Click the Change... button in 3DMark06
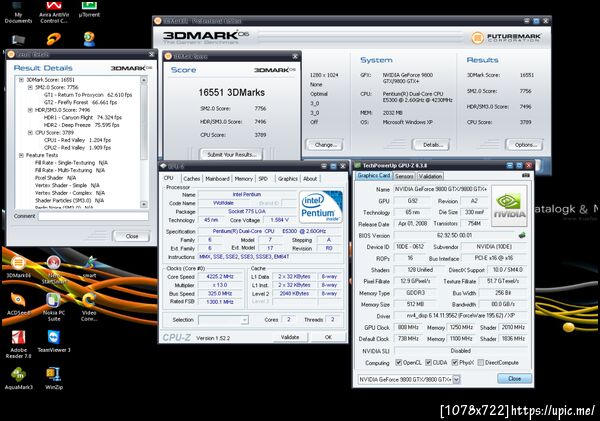 coord(325,145)
